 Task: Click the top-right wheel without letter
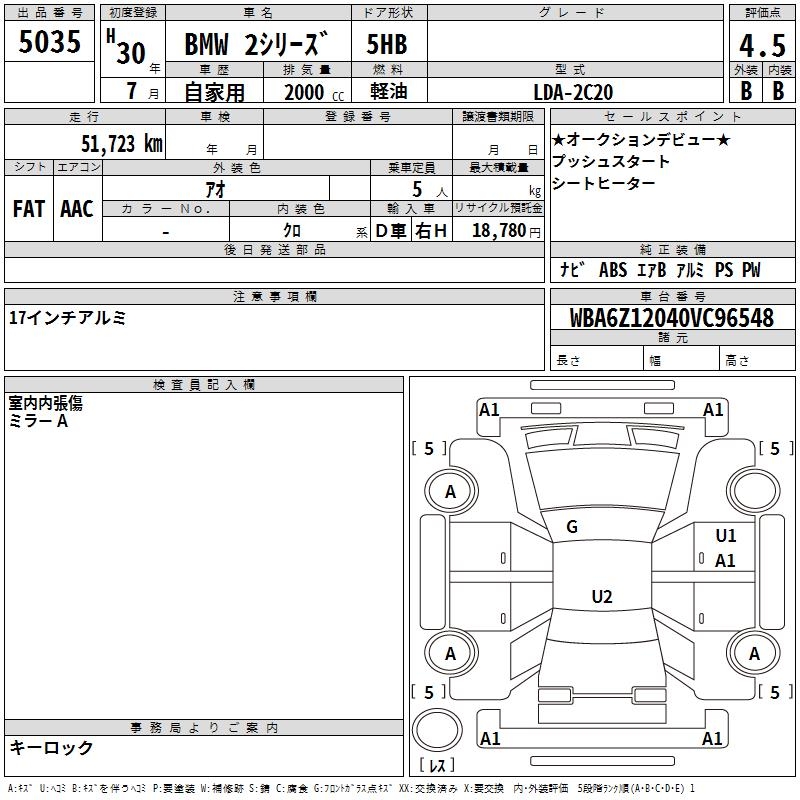click(x=754, y=491)
